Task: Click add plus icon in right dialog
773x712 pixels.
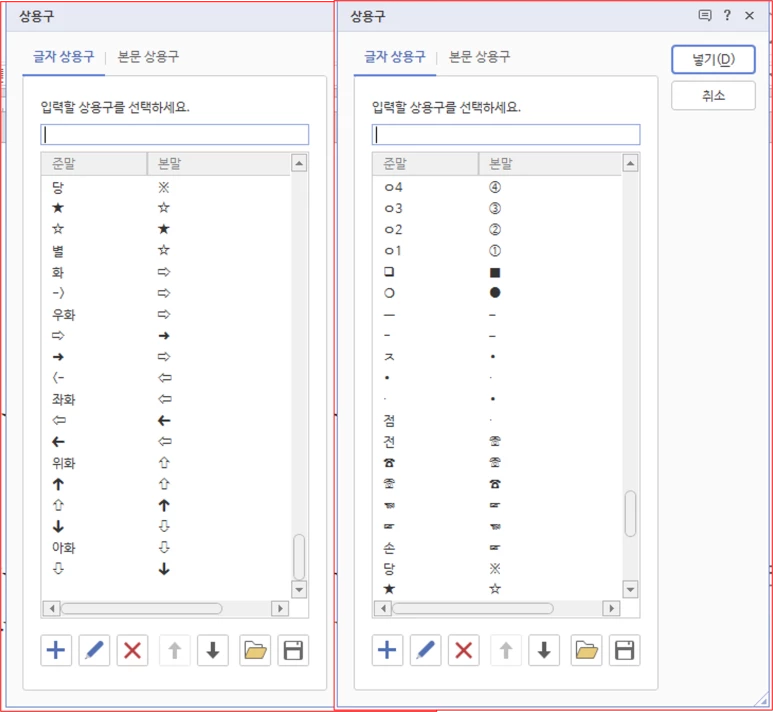Action: (x=387, y=650)
